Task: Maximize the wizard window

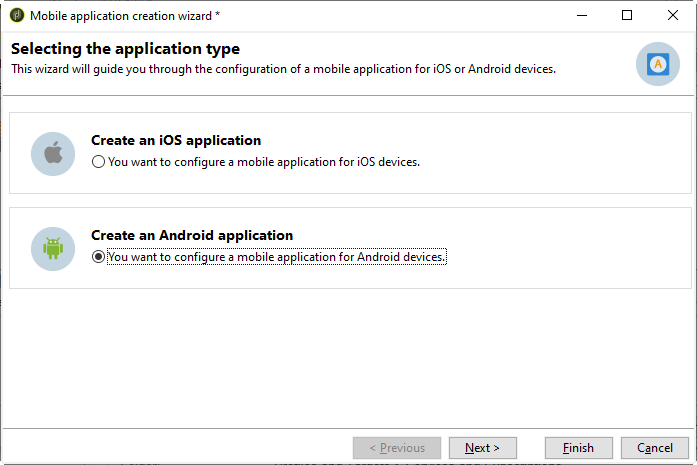Action: tap(627, 16)
